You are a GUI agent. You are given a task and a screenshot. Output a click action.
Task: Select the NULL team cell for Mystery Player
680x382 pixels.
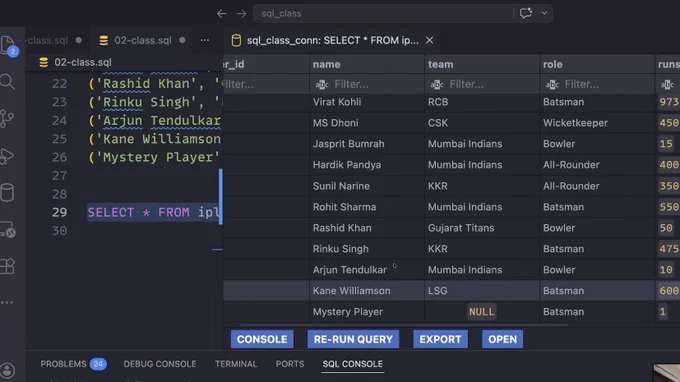click(x=482, y=312)
